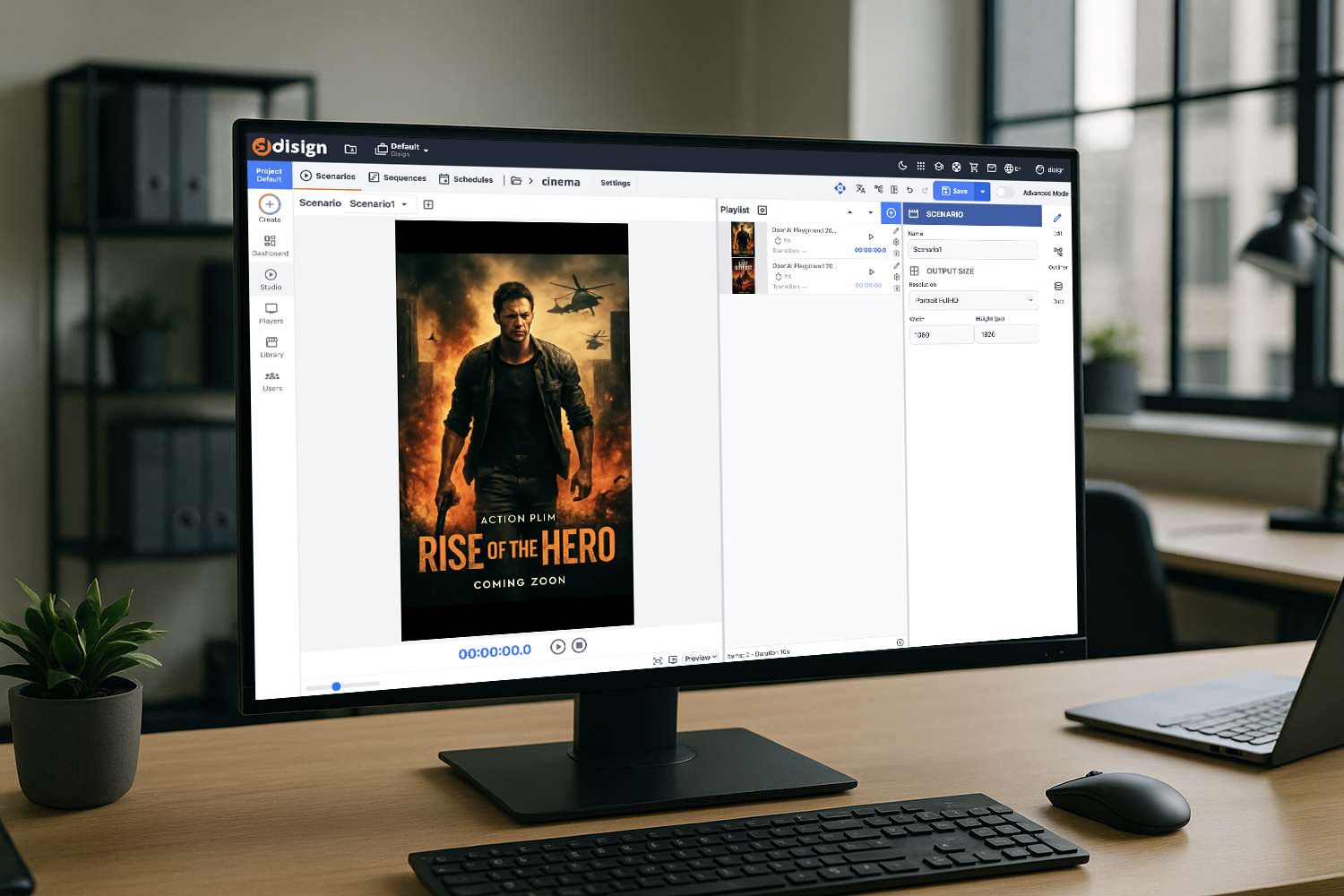Toggle Advanced Mode switch
The width and height of the screenshot is (1344, 896).
[x=1004, y=192]
